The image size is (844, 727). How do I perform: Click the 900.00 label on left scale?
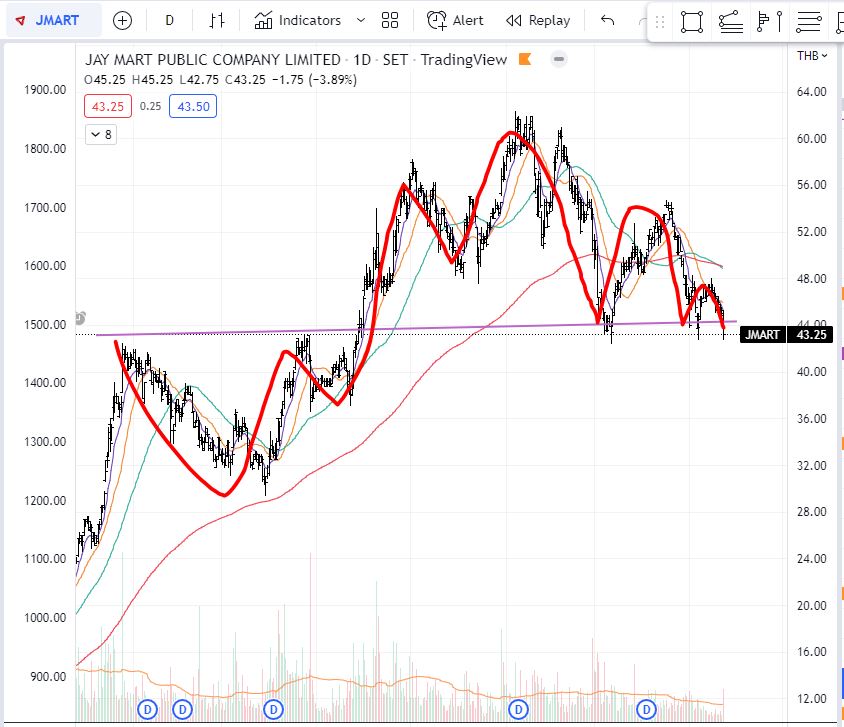(x=48, y=676)
